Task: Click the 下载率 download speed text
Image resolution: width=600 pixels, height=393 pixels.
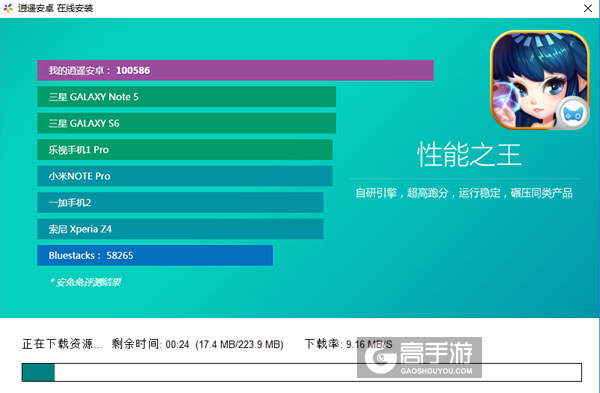Action: 349,344
